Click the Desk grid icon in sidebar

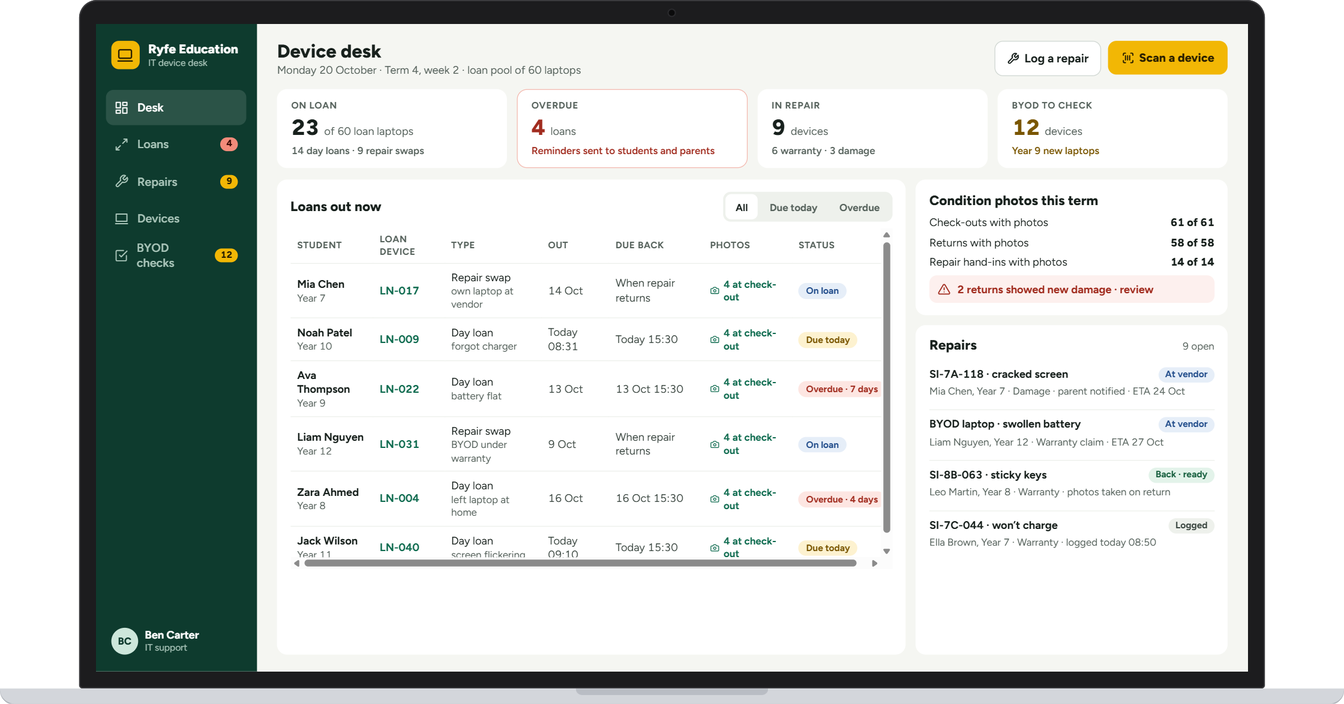click(121, 107)
